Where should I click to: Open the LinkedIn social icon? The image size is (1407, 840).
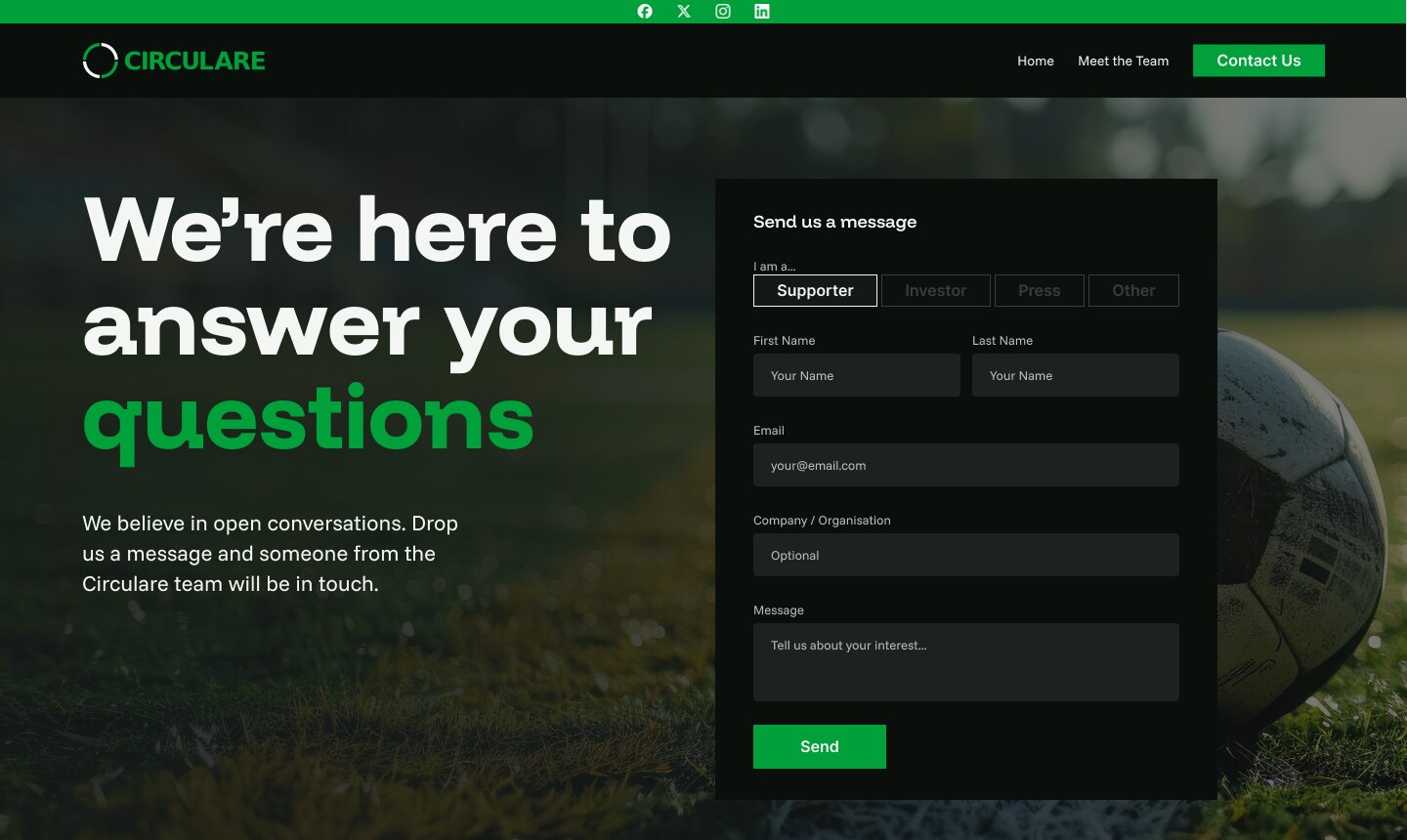coord(762,12)
